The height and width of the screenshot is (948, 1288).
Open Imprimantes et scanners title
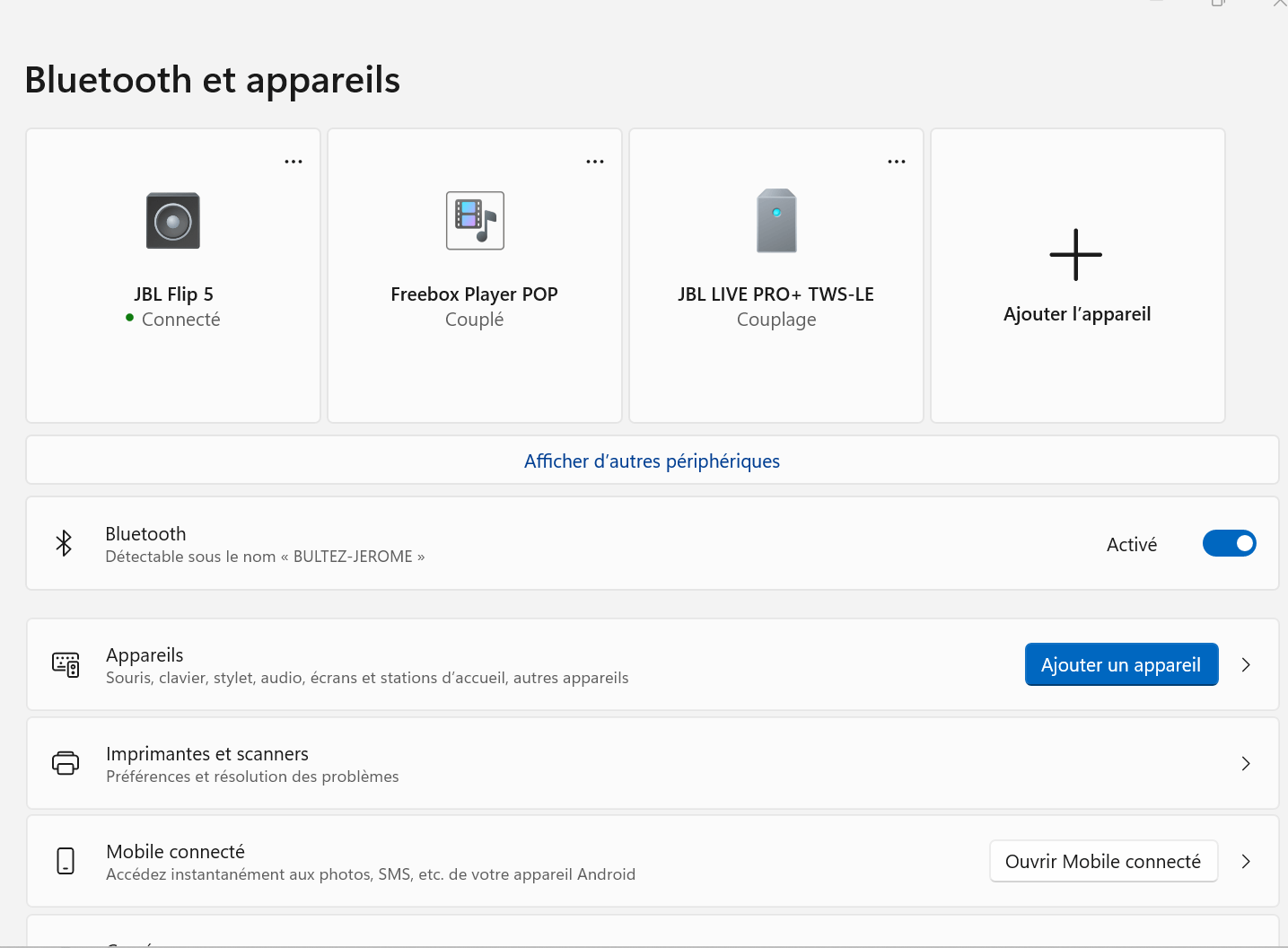[x=207, y=754]
